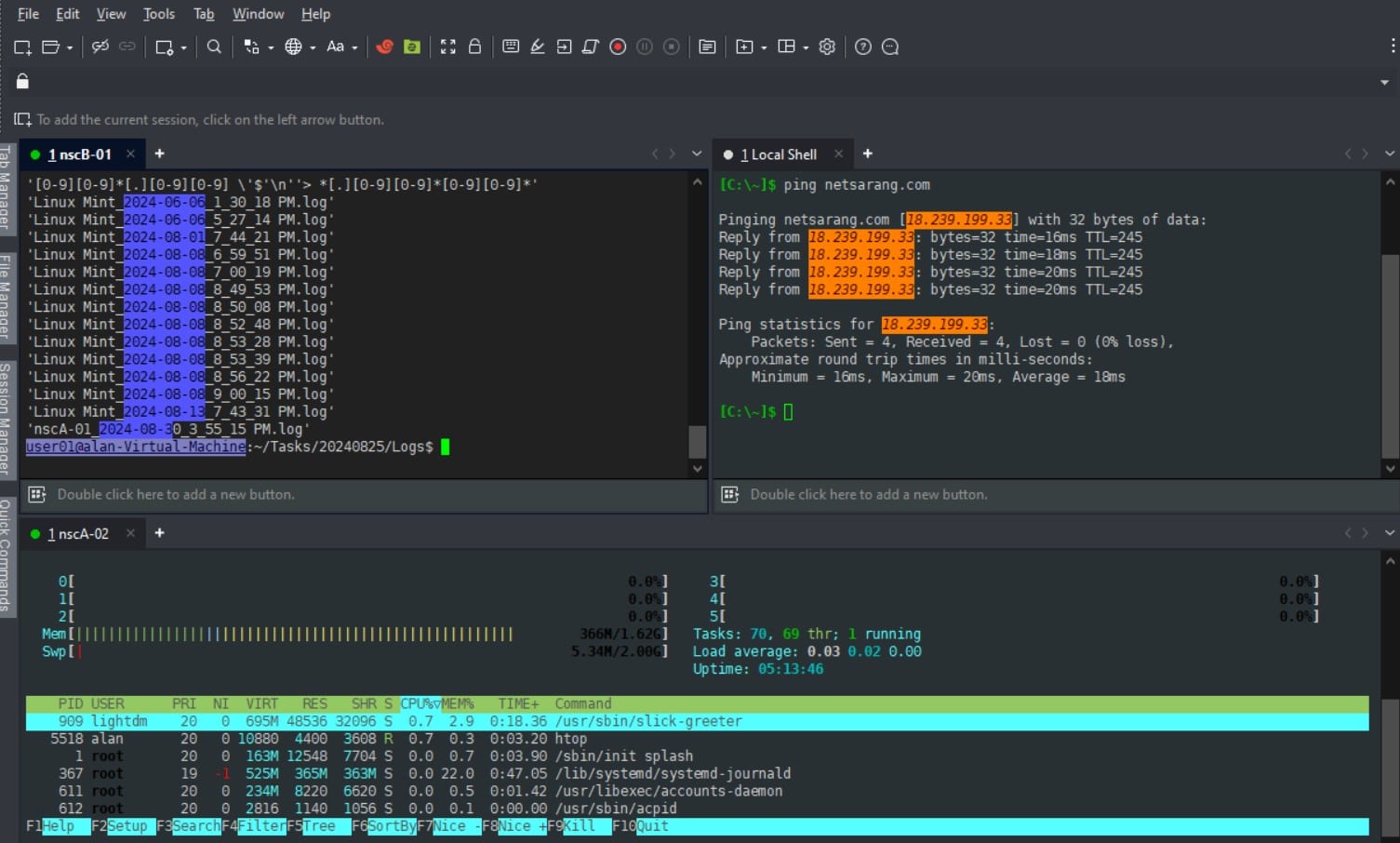The height and width of the screenshot is (843, 1400).
Task: Click the Encoding globe icon
Action: [293, 47]
